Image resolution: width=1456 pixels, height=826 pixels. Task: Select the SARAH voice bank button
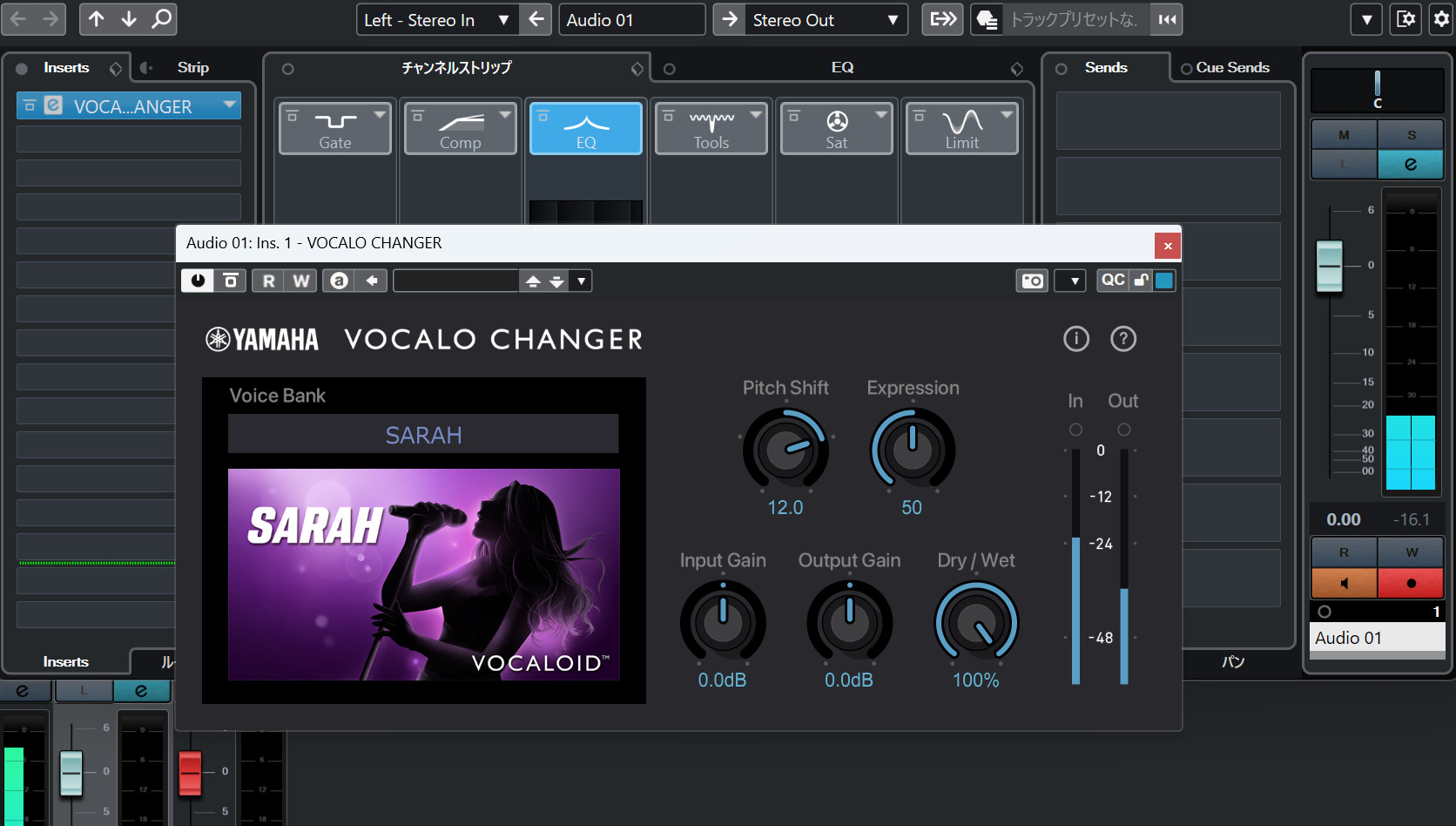[423, 434]
